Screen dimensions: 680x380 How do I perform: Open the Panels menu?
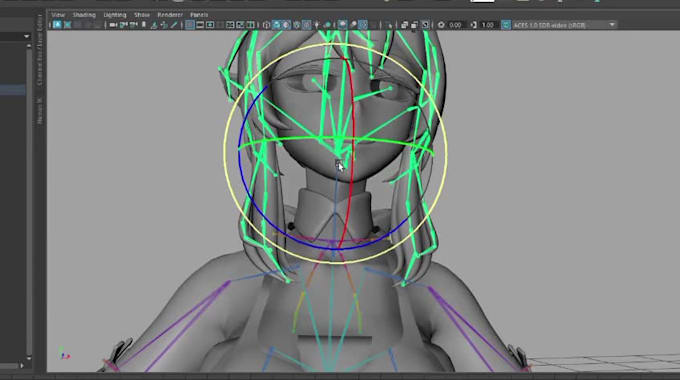(x=199, y=15)
